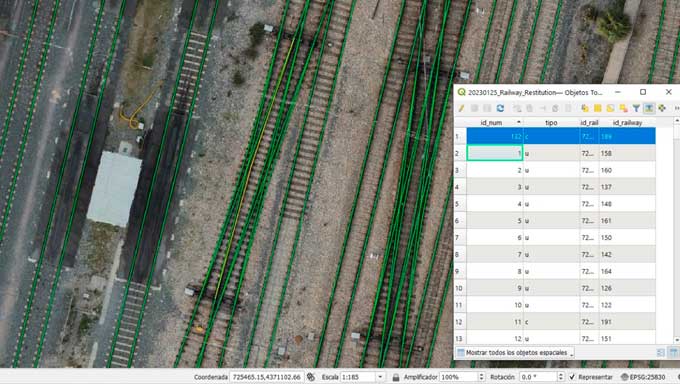Adjust the Rotación spinner arrows

pyautogui.click(x=560, y=377)
